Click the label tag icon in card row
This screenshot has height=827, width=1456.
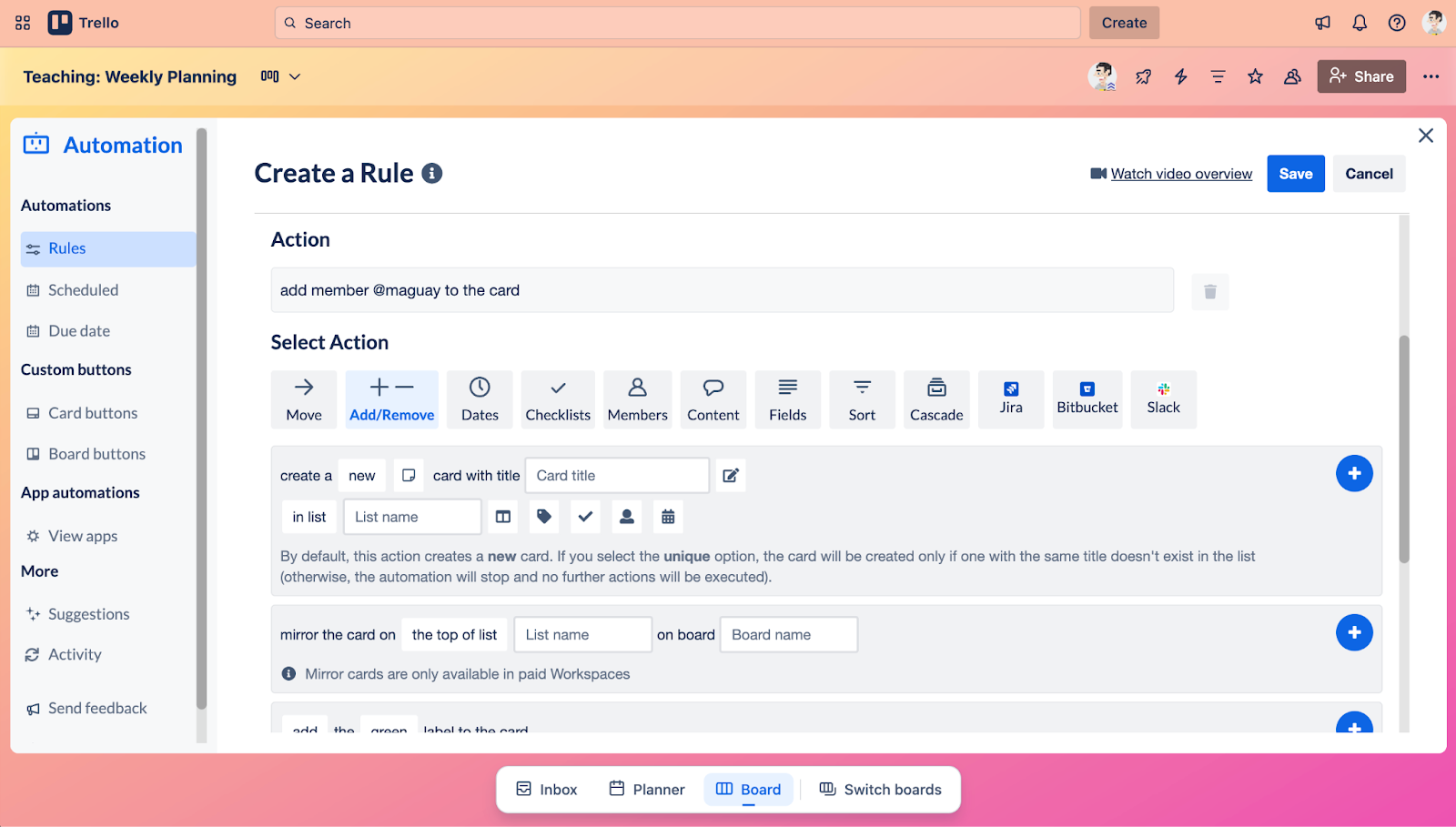(543, 516)
